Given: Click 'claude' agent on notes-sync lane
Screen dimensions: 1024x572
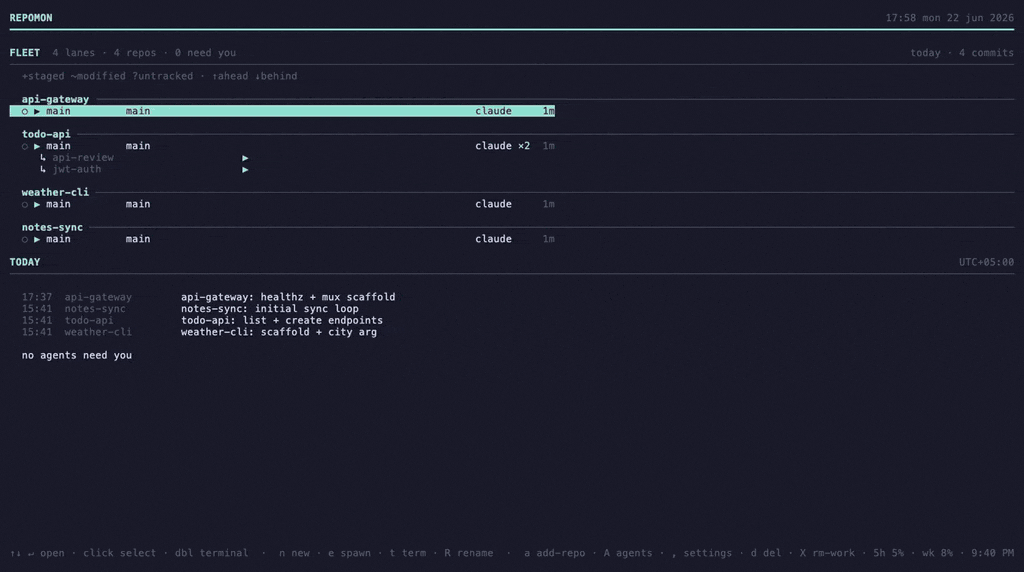Looking at the screenshot, I should click(494, 239).
